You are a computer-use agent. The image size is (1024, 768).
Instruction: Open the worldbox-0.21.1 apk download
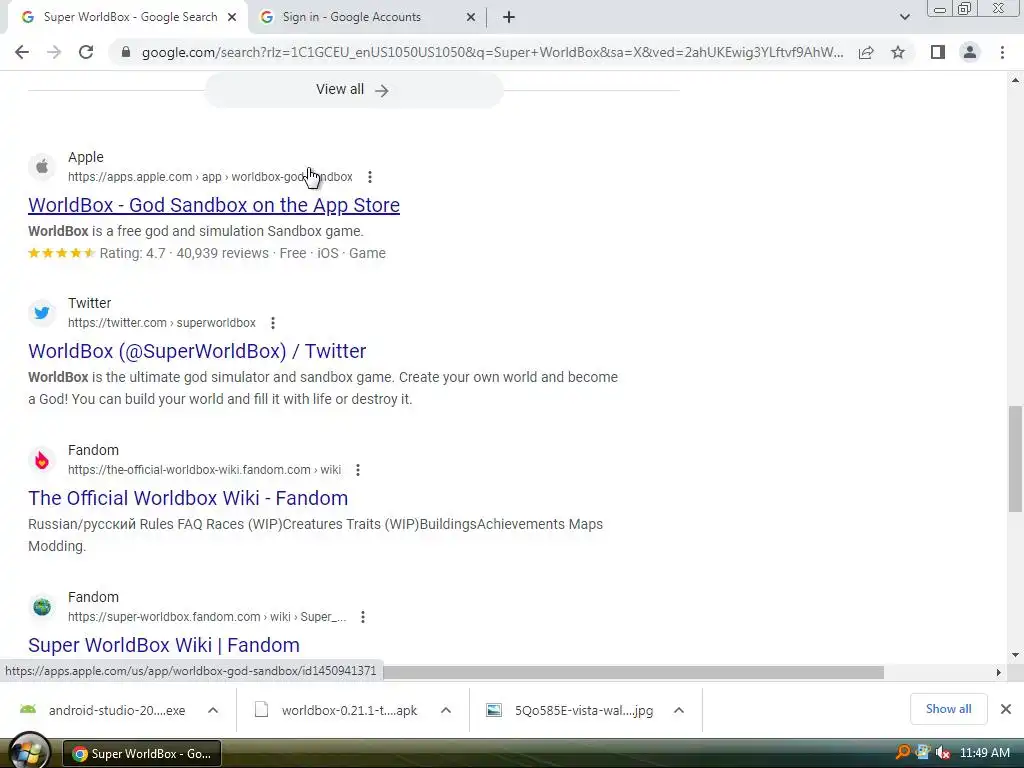(338, 710)
